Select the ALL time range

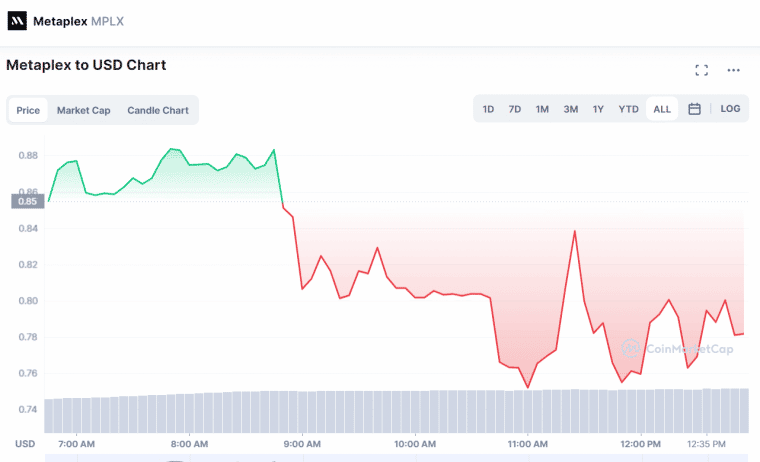tap(662, 109)
